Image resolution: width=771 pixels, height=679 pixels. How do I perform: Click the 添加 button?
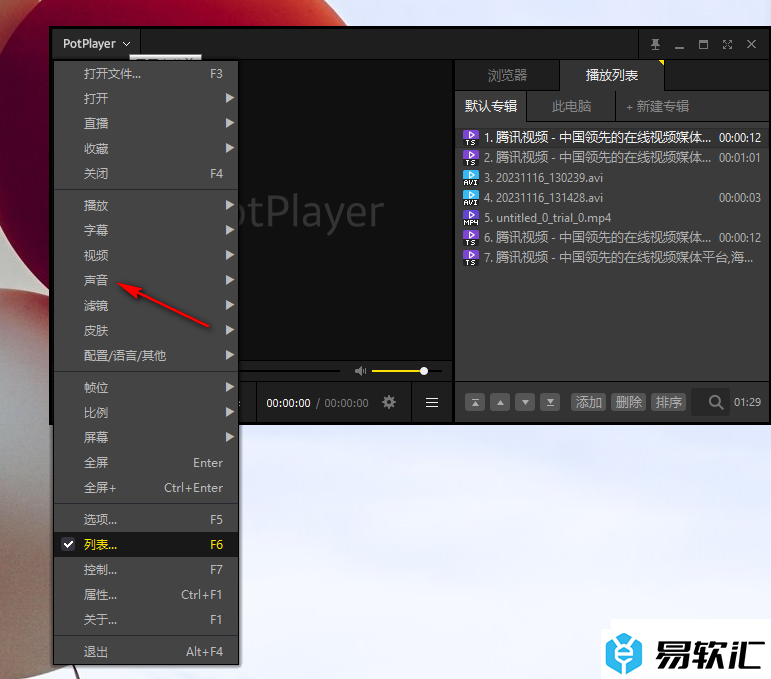588,403
